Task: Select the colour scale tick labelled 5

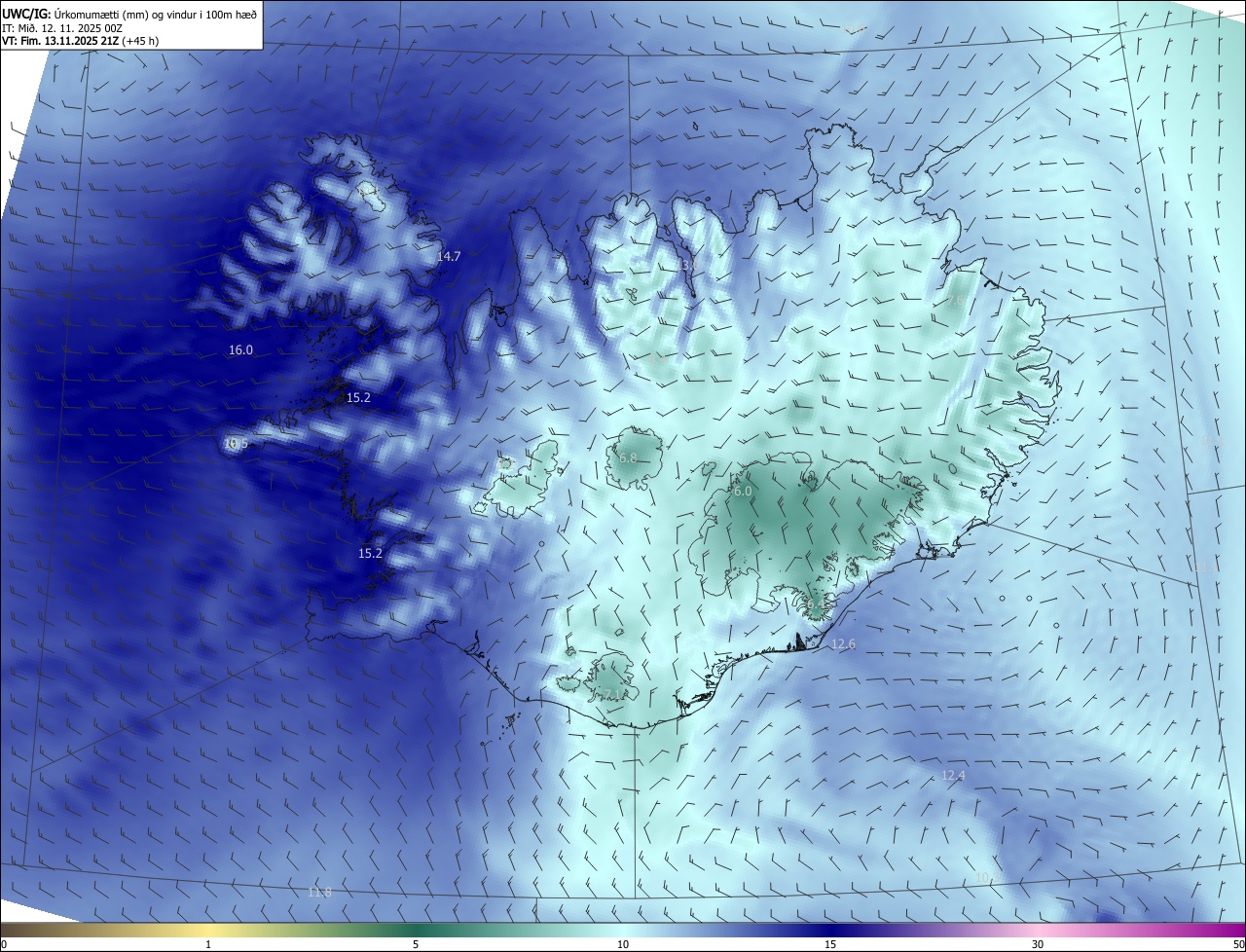Action: tap(416, 944)
